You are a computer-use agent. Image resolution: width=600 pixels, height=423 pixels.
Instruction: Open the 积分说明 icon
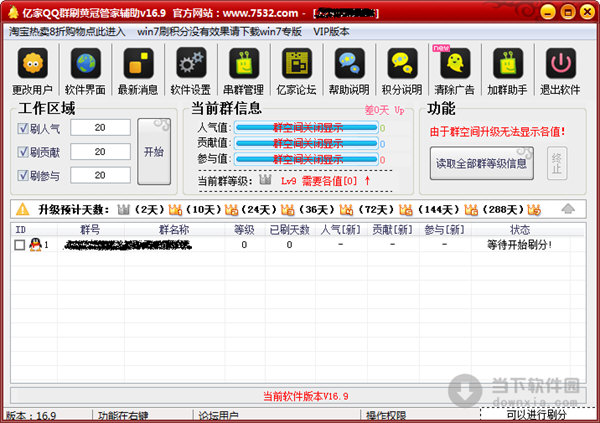tap(402, 64)
